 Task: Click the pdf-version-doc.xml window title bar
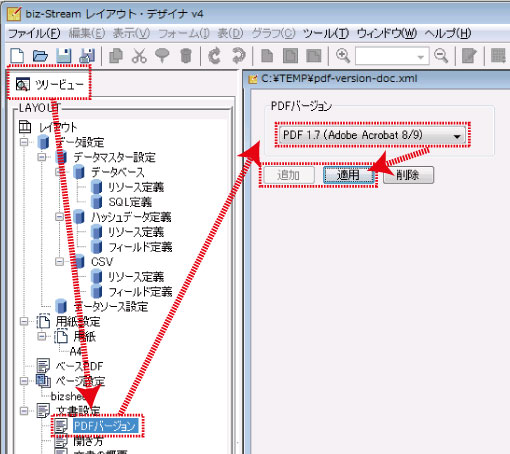(378, 79)
